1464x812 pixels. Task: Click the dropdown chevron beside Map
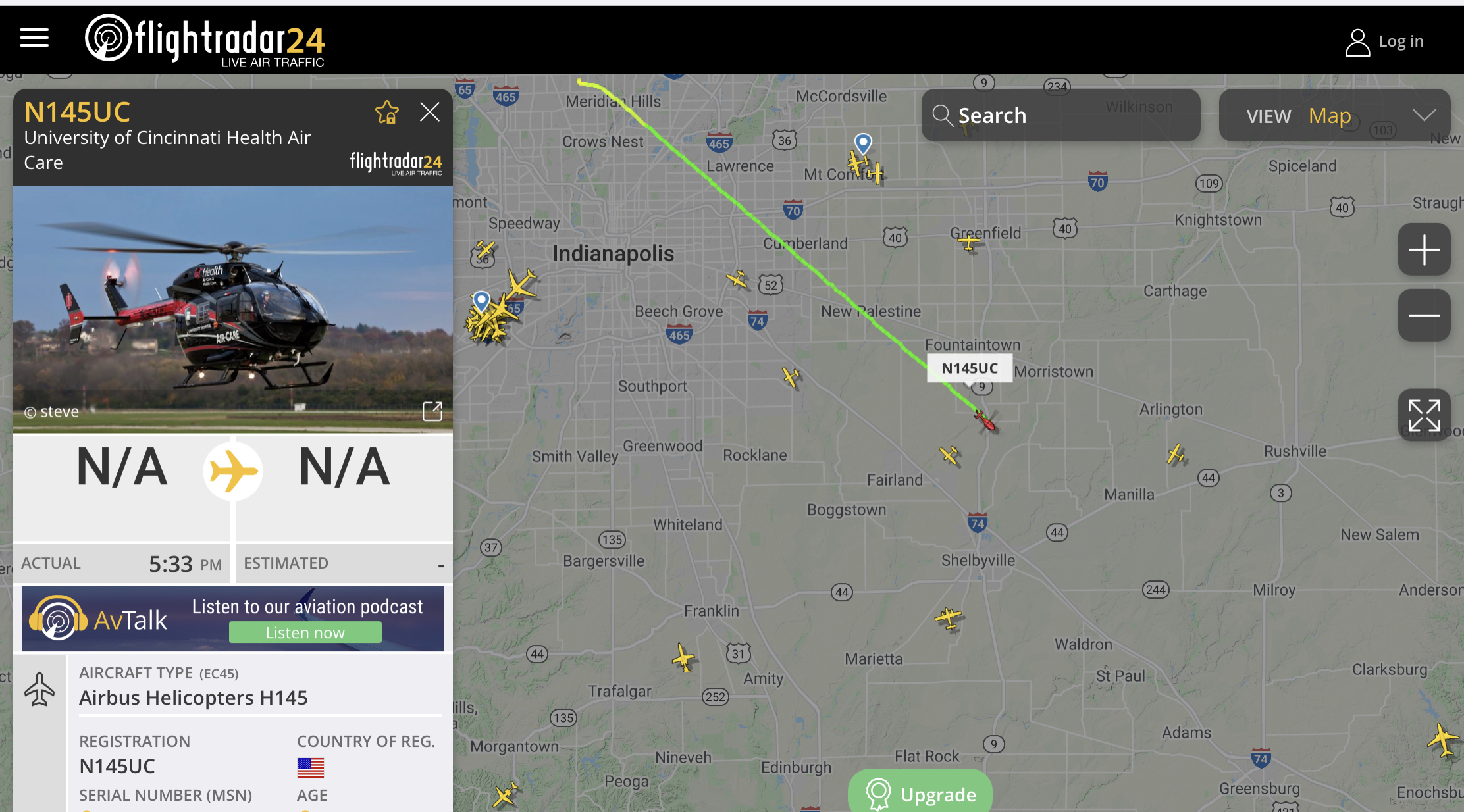(1425, 116)
